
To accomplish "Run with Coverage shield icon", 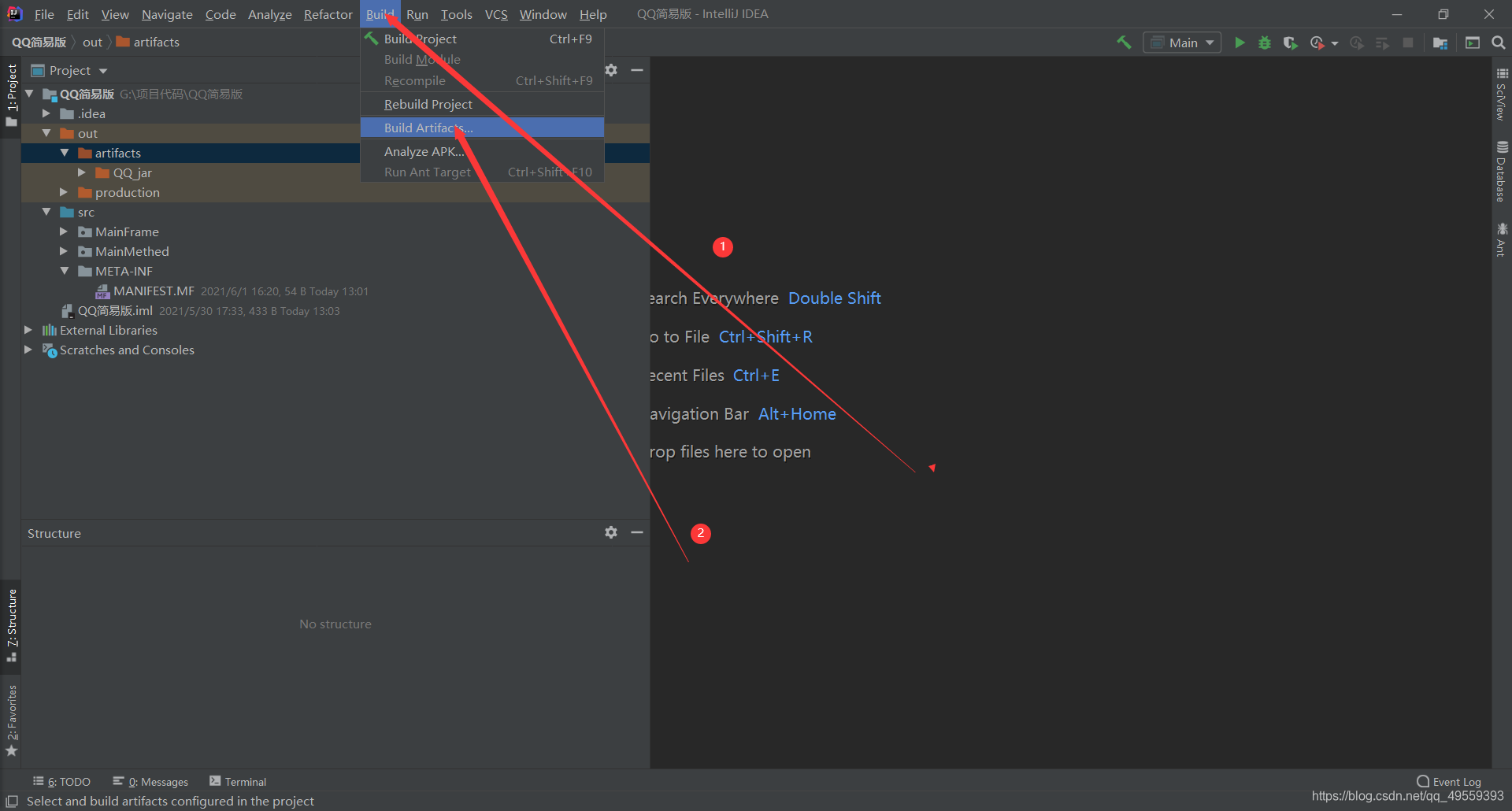I will pos(1290,43).
